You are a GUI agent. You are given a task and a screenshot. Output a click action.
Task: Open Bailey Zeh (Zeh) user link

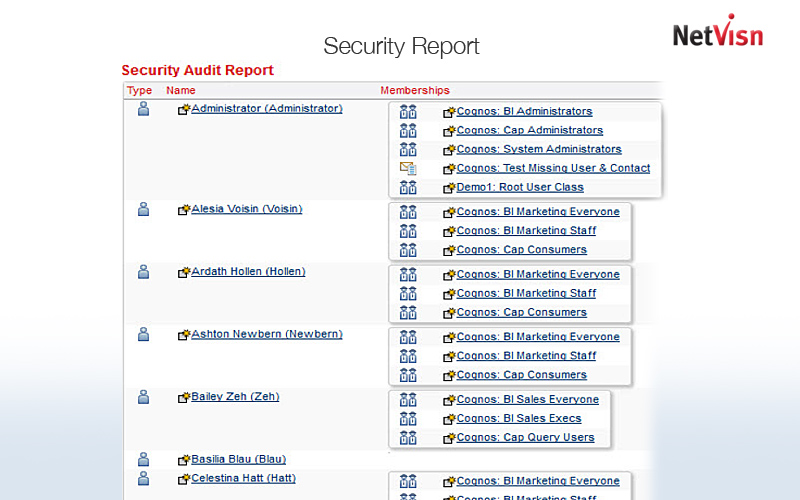point(235,397)
